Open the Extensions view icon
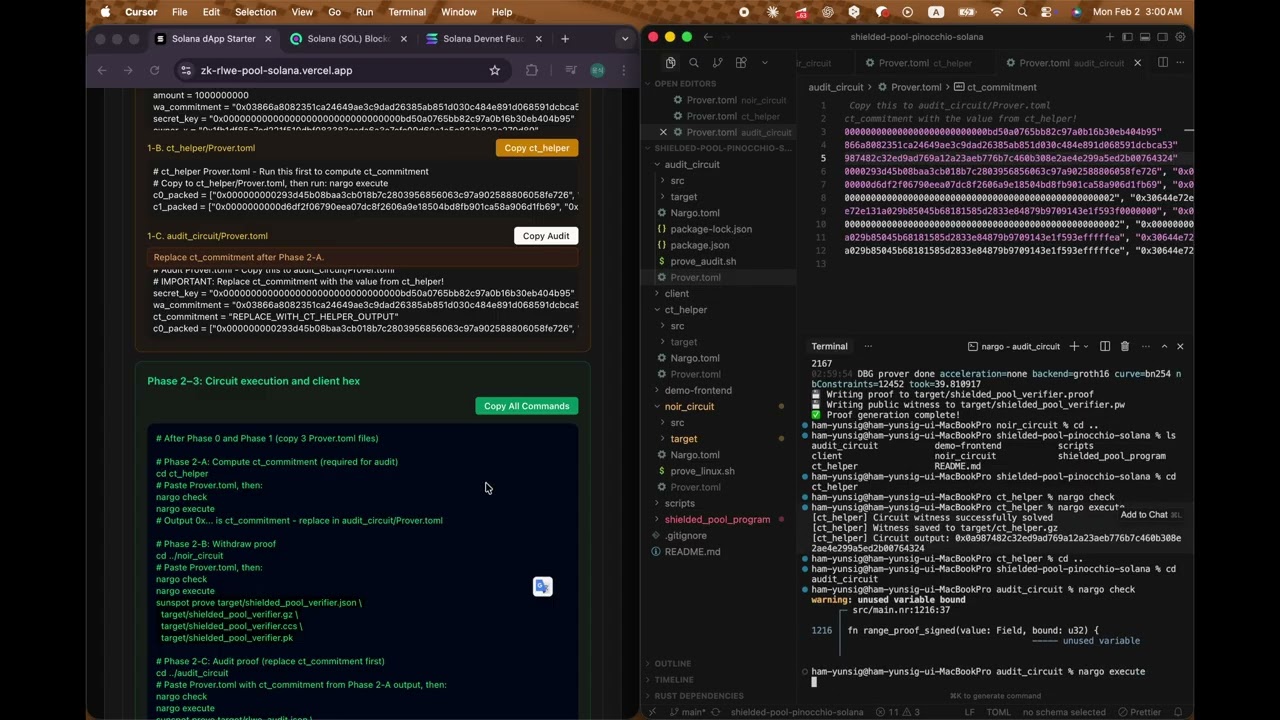1280x720 pixels. point(741,62)
